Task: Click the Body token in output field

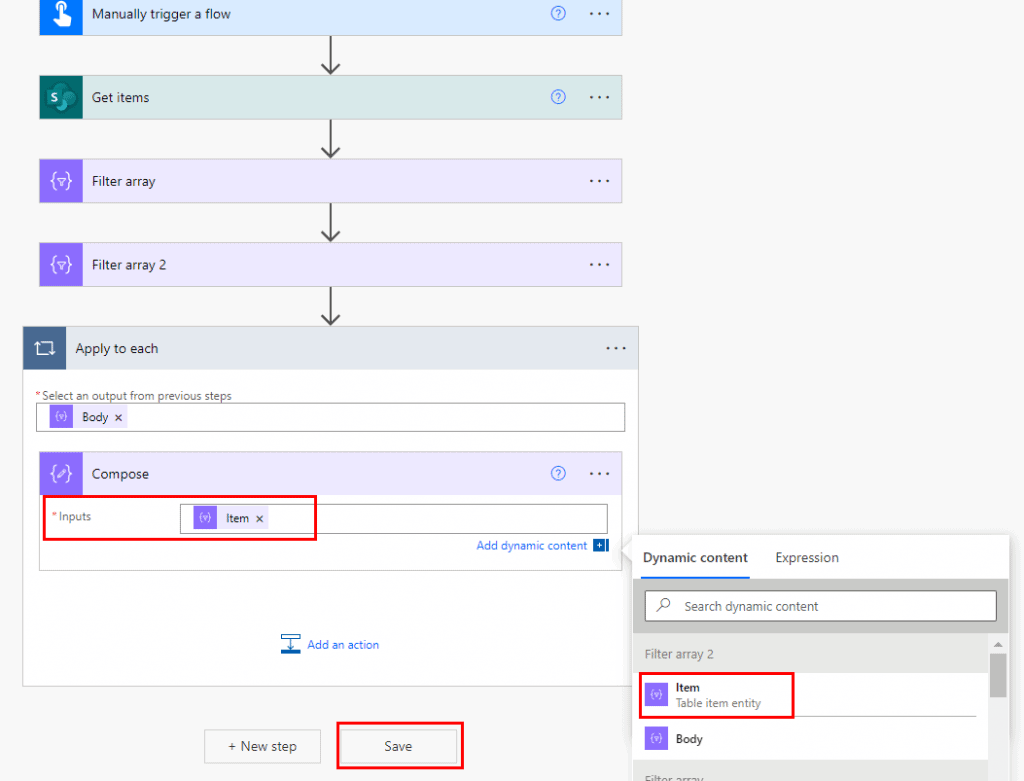Action: [x=88, y=417]
